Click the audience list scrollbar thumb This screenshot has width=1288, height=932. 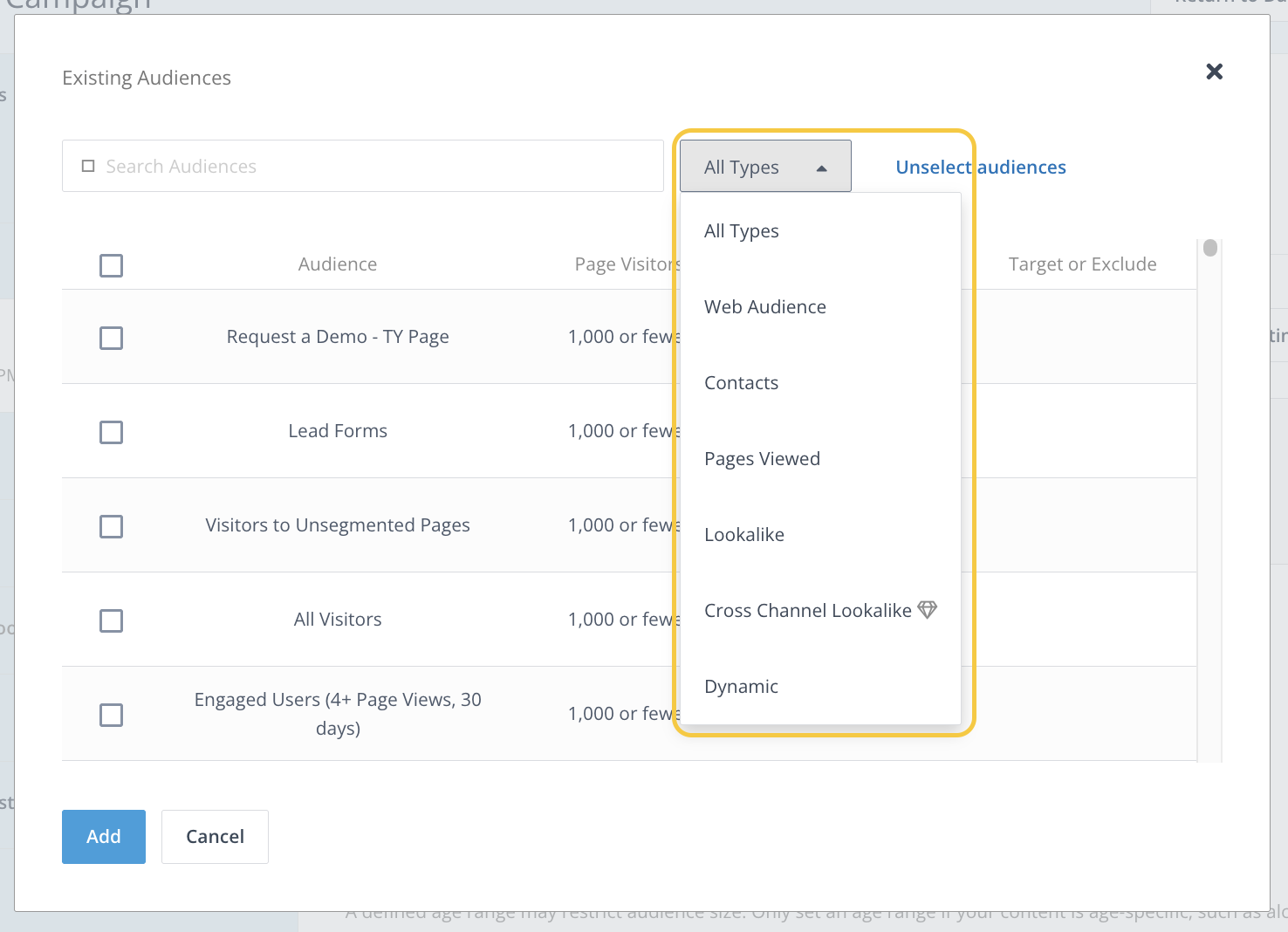(1209, 248)
